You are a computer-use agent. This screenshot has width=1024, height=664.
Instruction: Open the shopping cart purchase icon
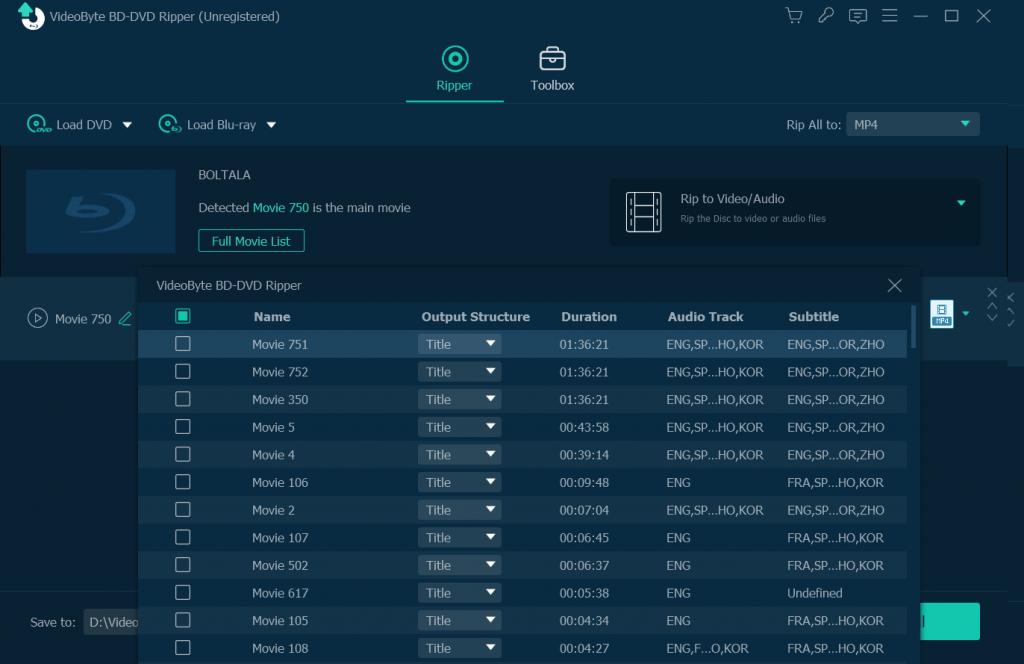tap(794, 16)
